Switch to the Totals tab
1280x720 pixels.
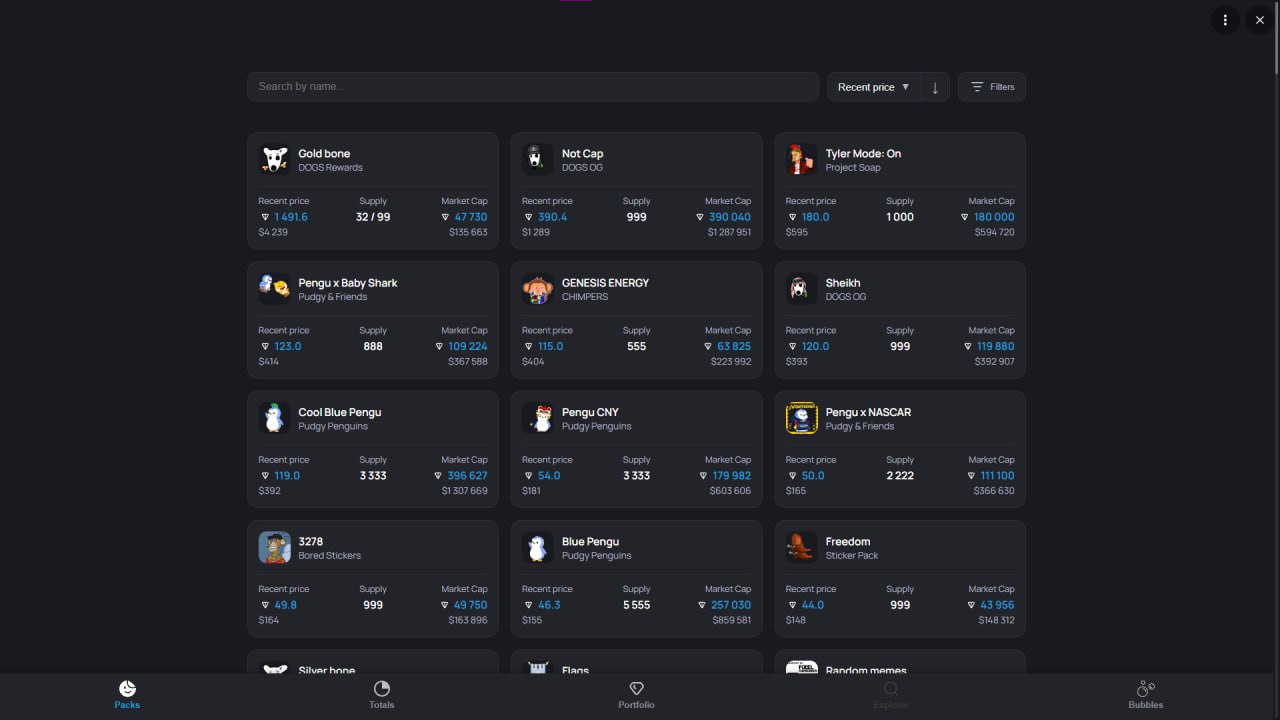pyautogui.click(x=381, y=695)
